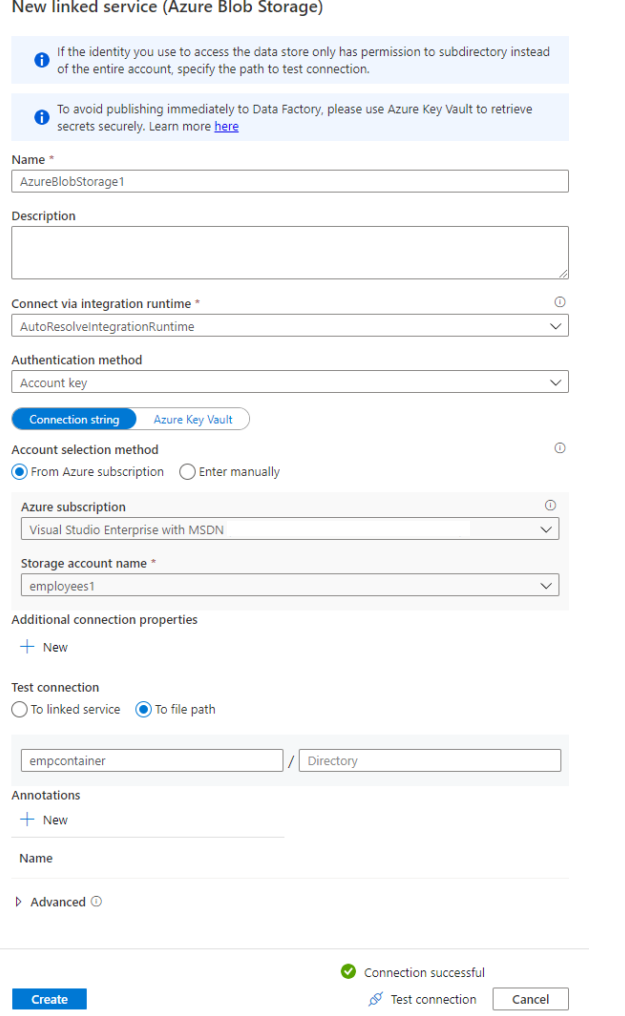Click the green Connection successful checkmark
Viewport: 625px width, 1016px height.
pyautogui.click(x=348, y=972)
